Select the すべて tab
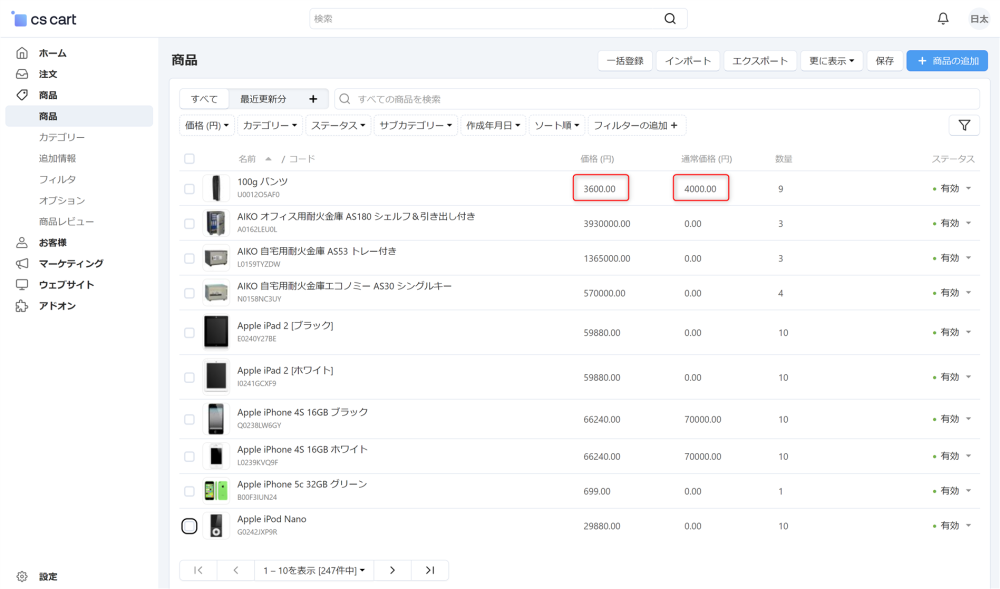1000x589 pixels. pyautogui.click(x=204, y=99)
